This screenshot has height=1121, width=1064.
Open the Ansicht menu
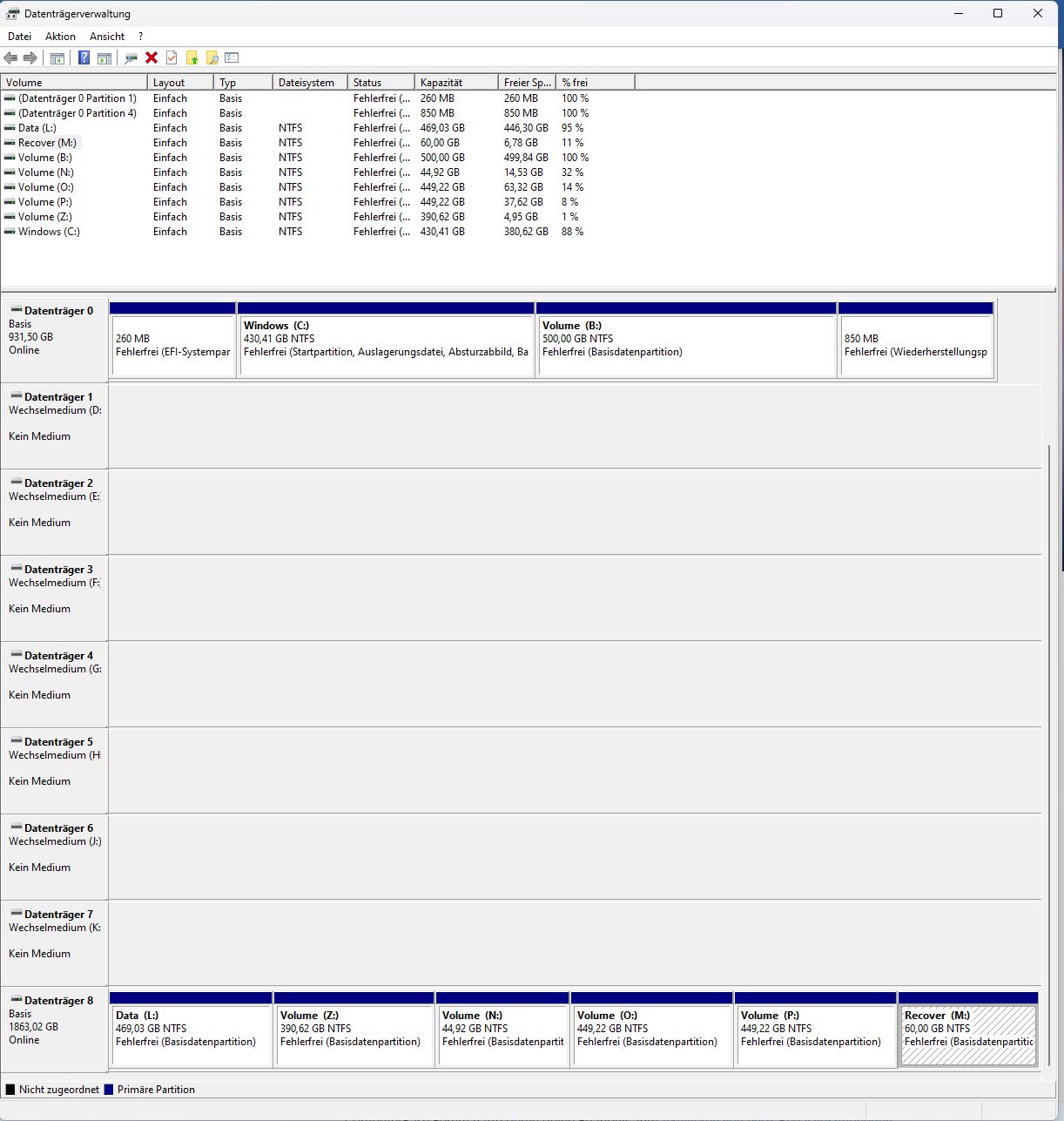107,37
